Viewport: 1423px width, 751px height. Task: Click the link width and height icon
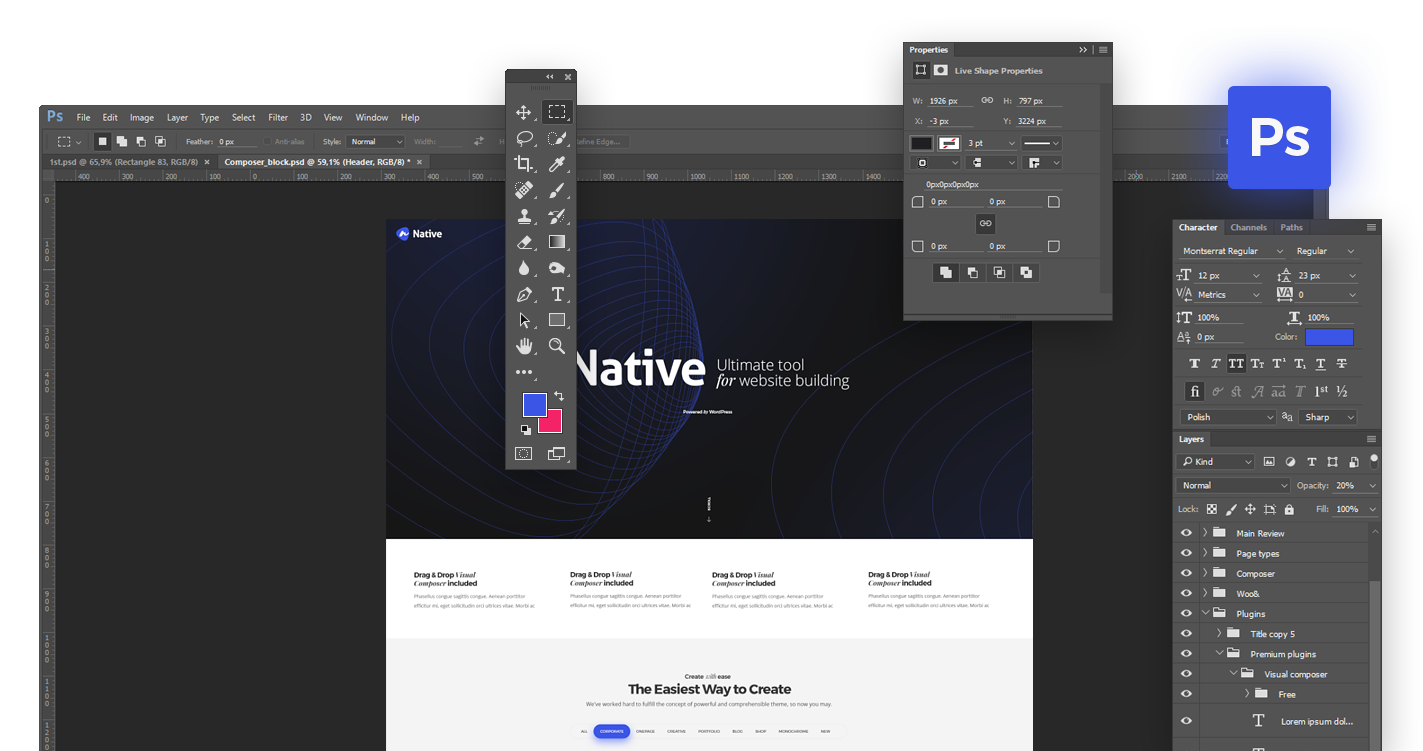coord(987,100)
